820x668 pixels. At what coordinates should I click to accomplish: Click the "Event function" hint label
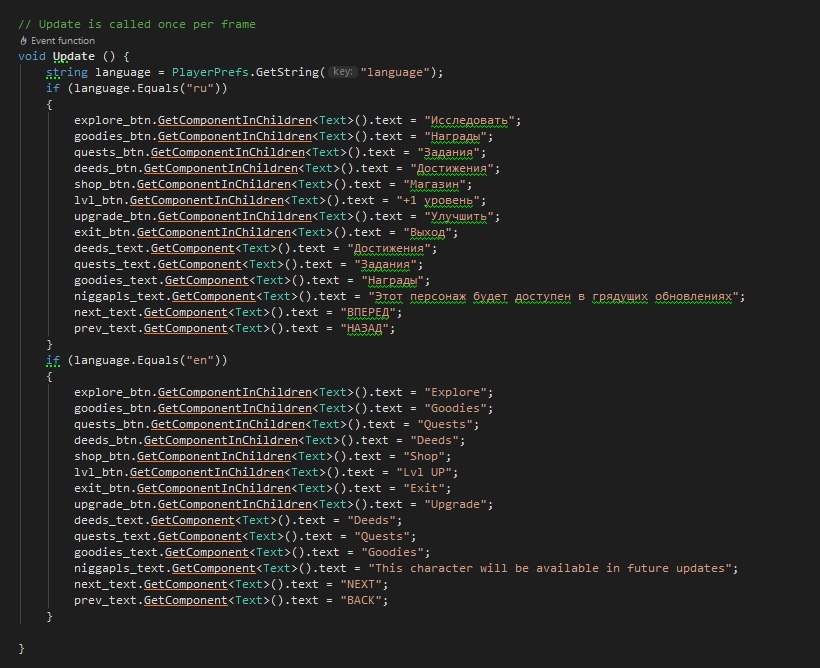(63, 40)
